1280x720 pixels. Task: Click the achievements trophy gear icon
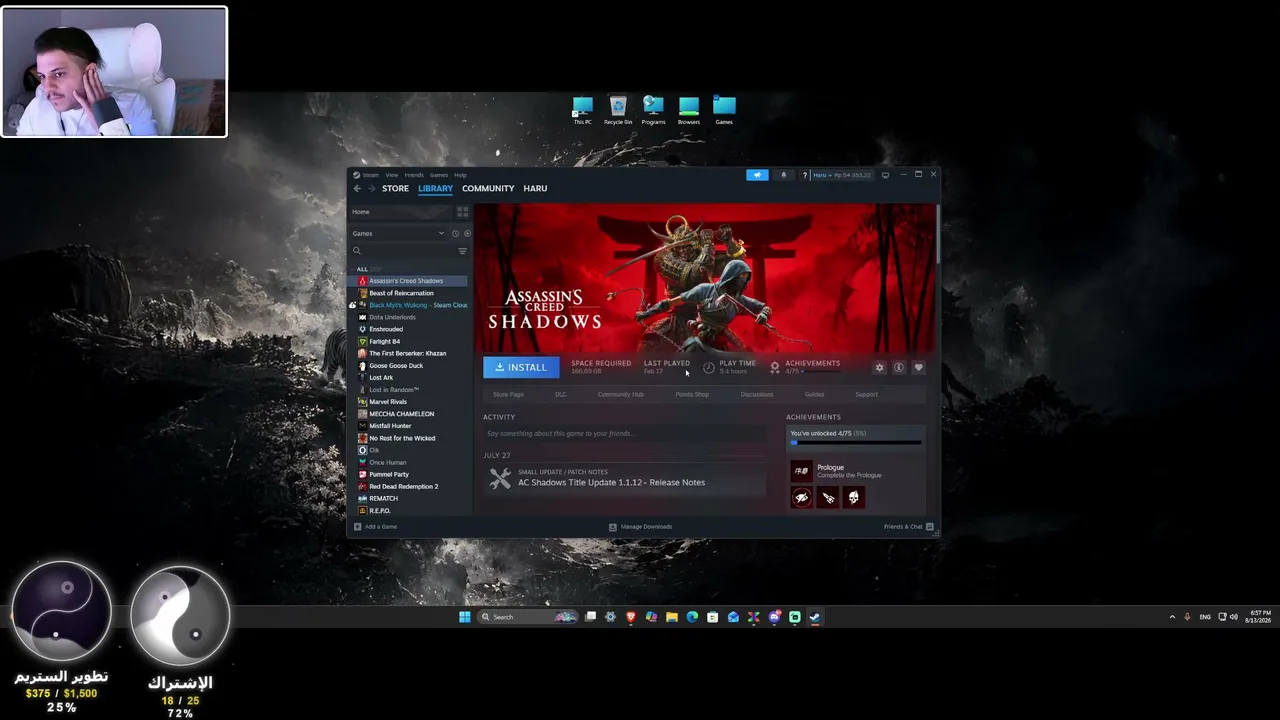point(774,368)
